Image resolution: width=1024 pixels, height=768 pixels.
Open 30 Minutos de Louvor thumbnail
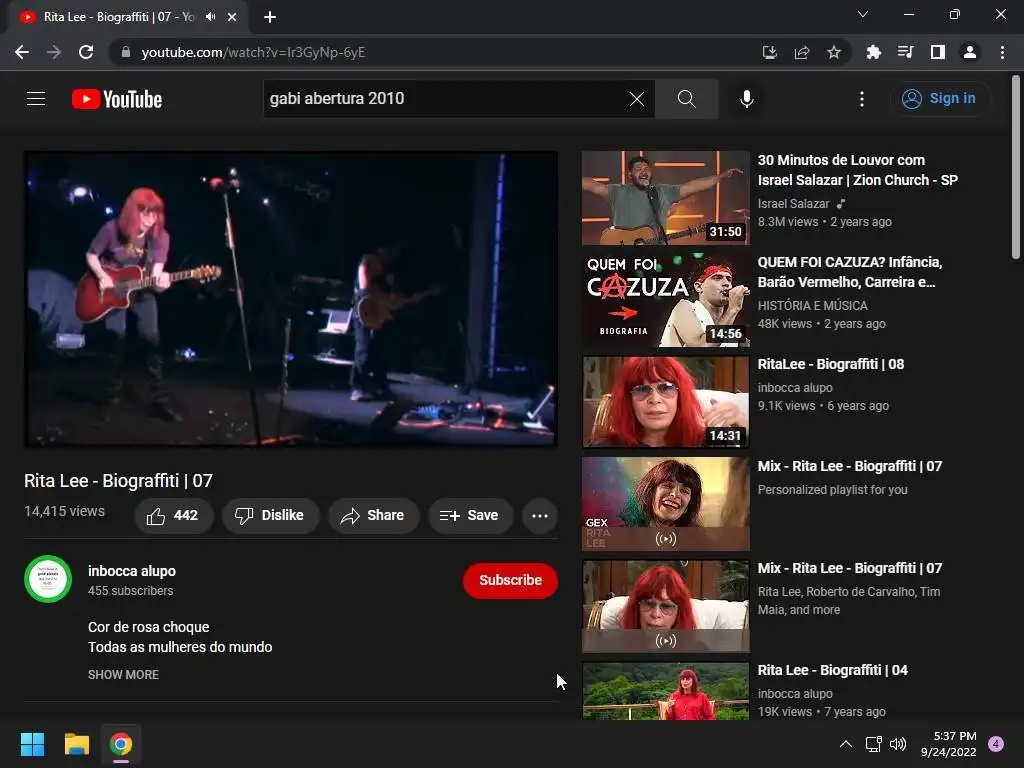coord(665,198)
